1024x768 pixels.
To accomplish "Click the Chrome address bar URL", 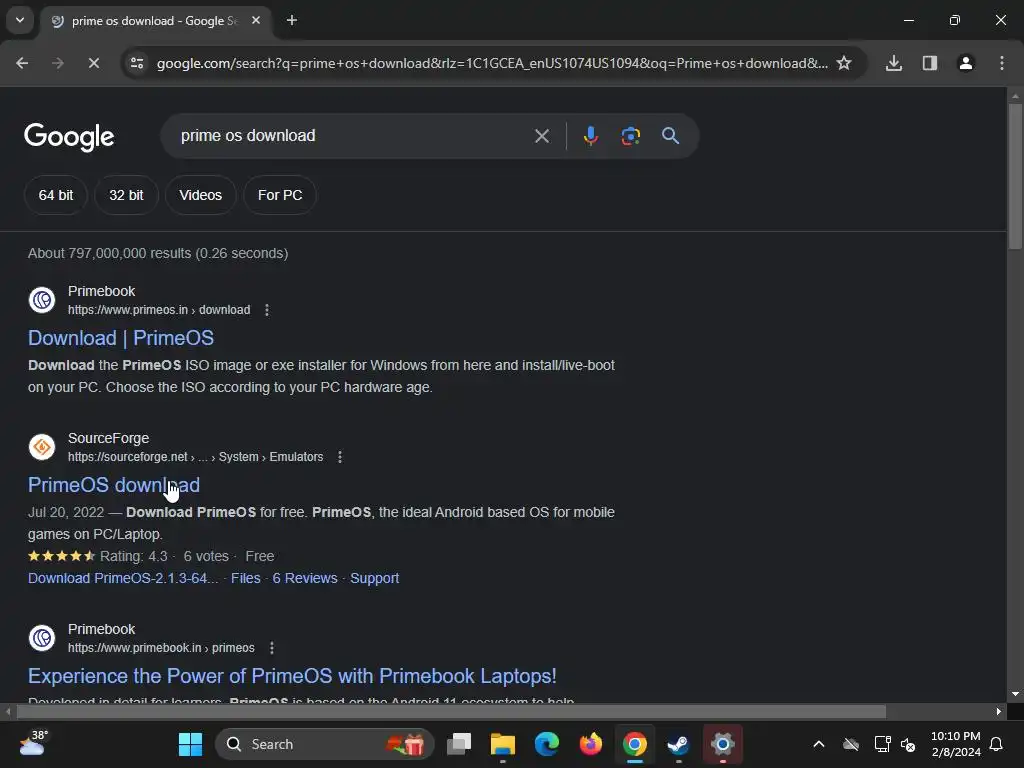I will point(492,63).
